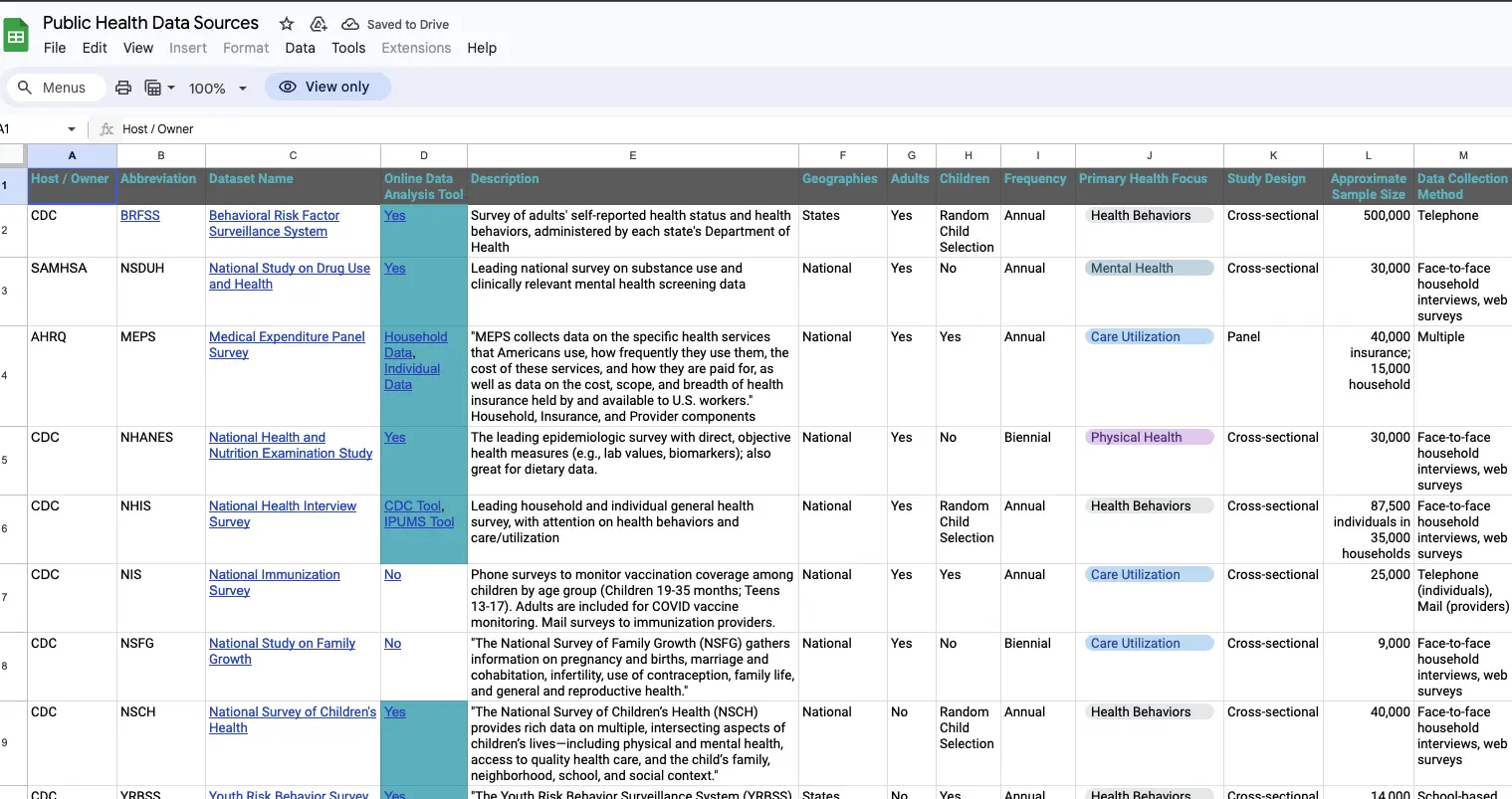Viewport: 1512px width, 799px height.
Task: Select the AHRQ cell
Action: (x=72, y=376)
